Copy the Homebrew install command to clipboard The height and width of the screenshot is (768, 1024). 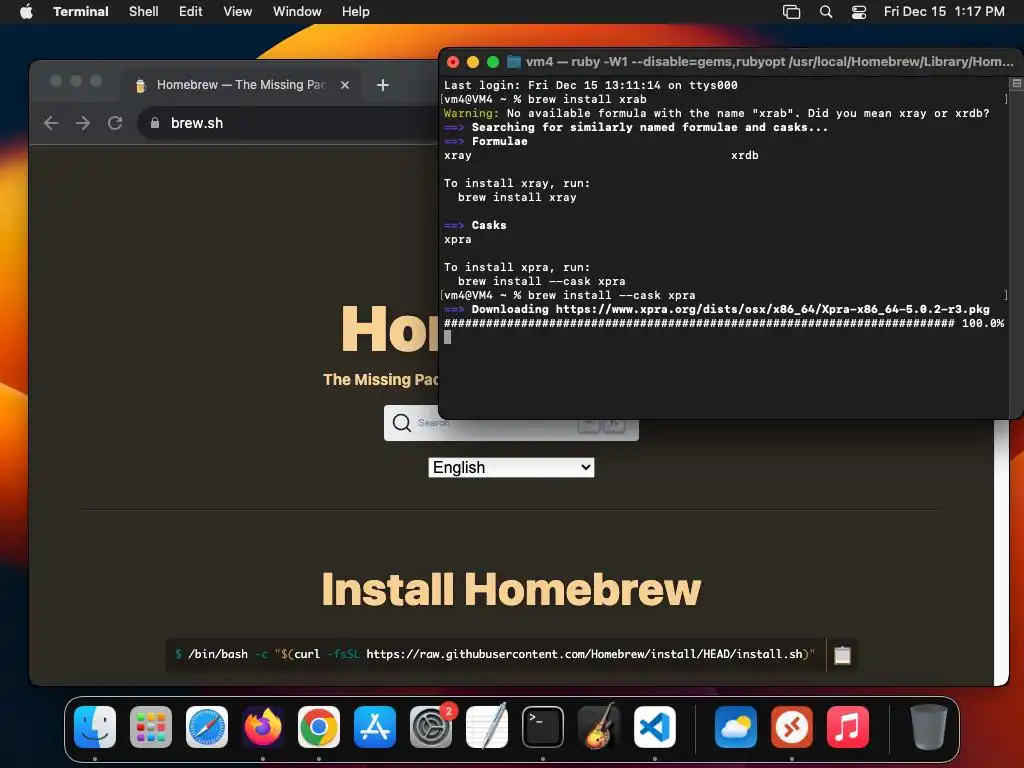click(842, 654)
